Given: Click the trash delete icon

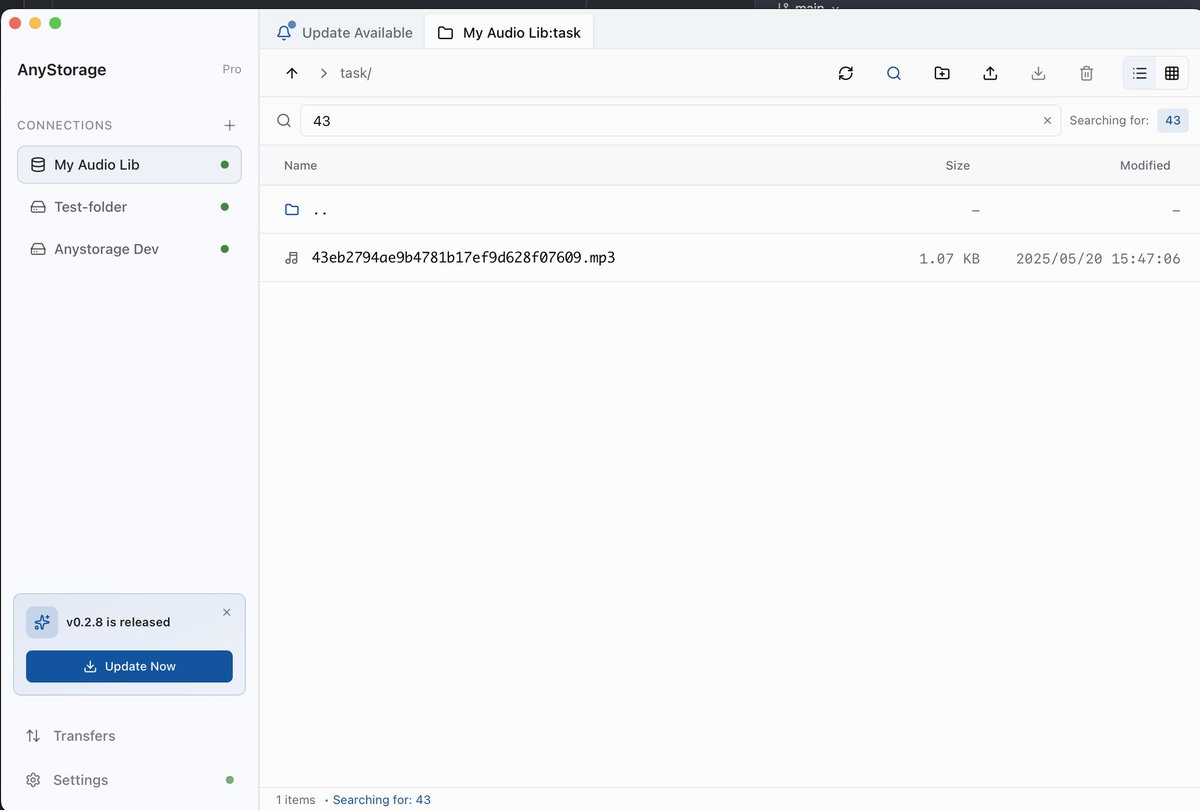Looking at the screenshot, I should pos(1086,73).
